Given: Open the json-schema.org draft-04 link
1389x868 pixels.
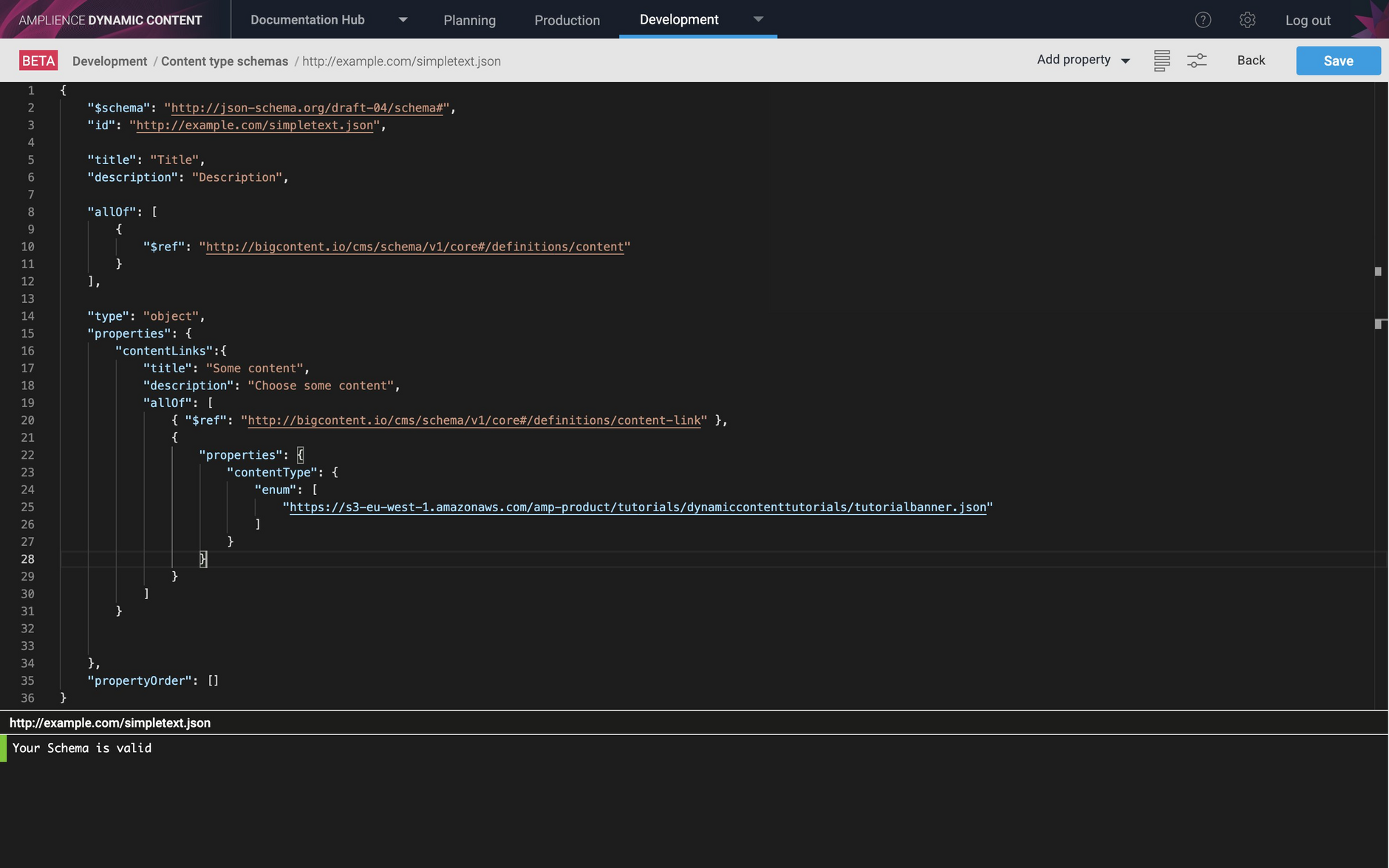Looking at the screenshot, I should [x=307, y=108].
